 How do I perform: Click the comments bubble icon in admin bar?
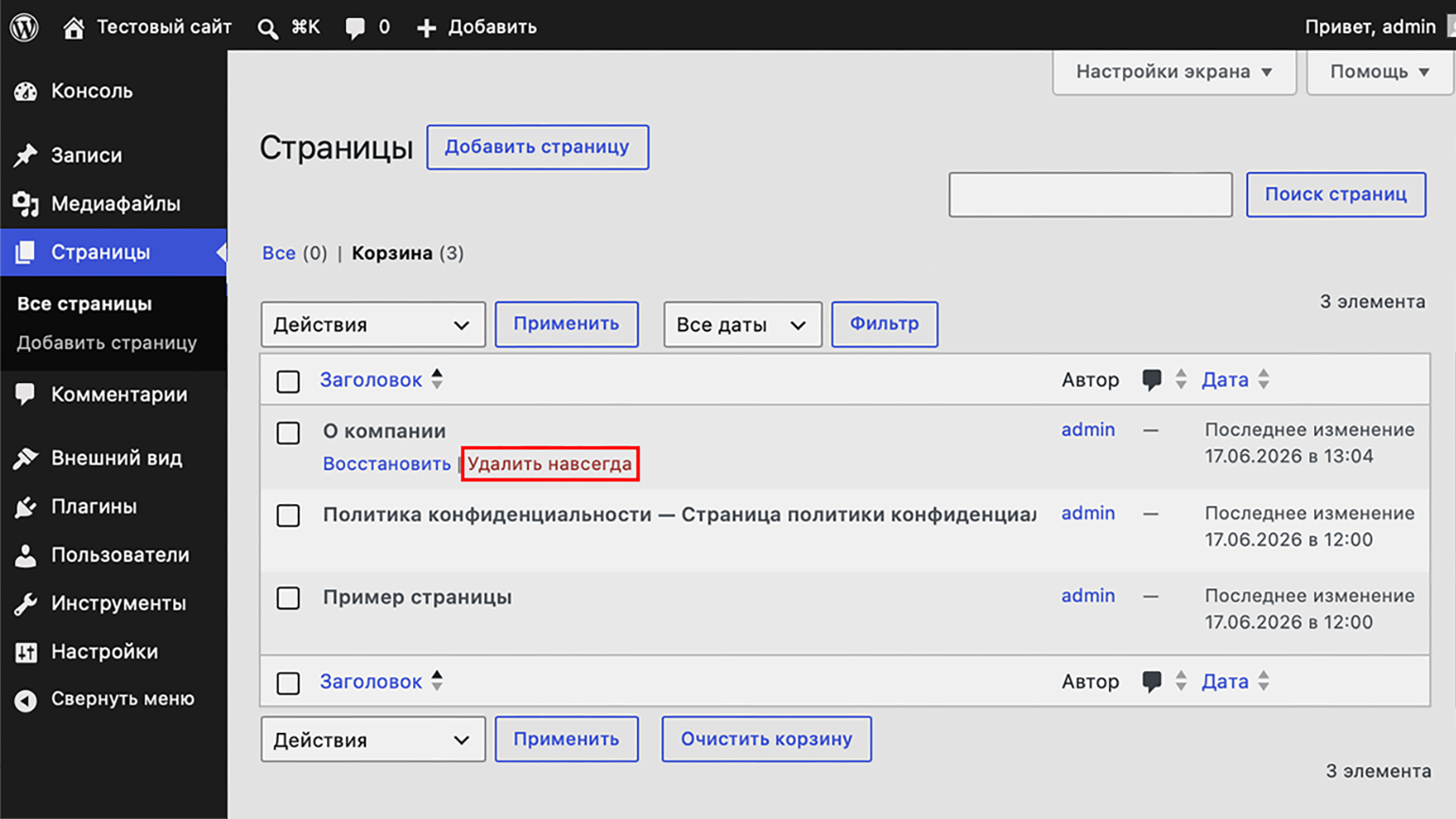click(355, 27)
